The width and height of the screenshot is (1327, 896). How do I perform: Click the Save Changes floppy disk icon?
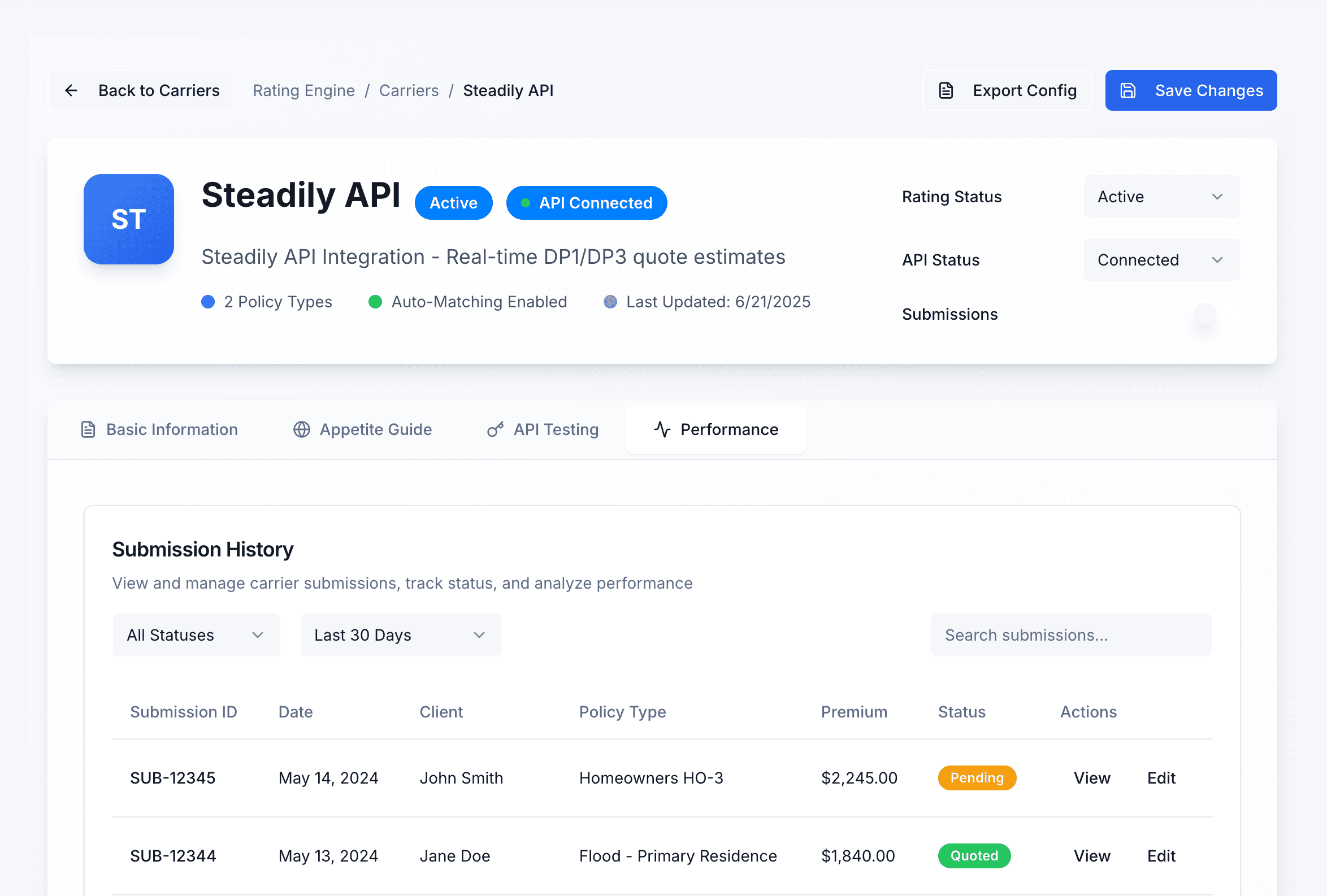1127,90
